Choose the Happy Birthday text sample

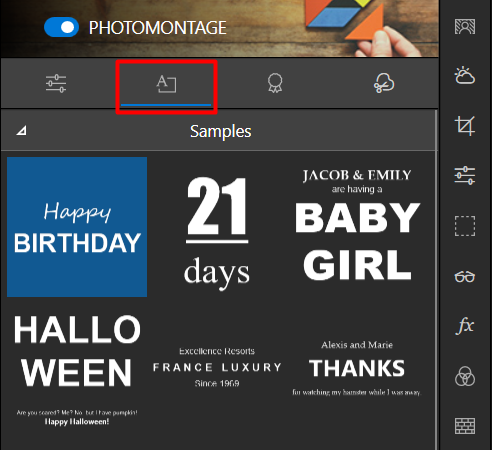click(77, 227)
